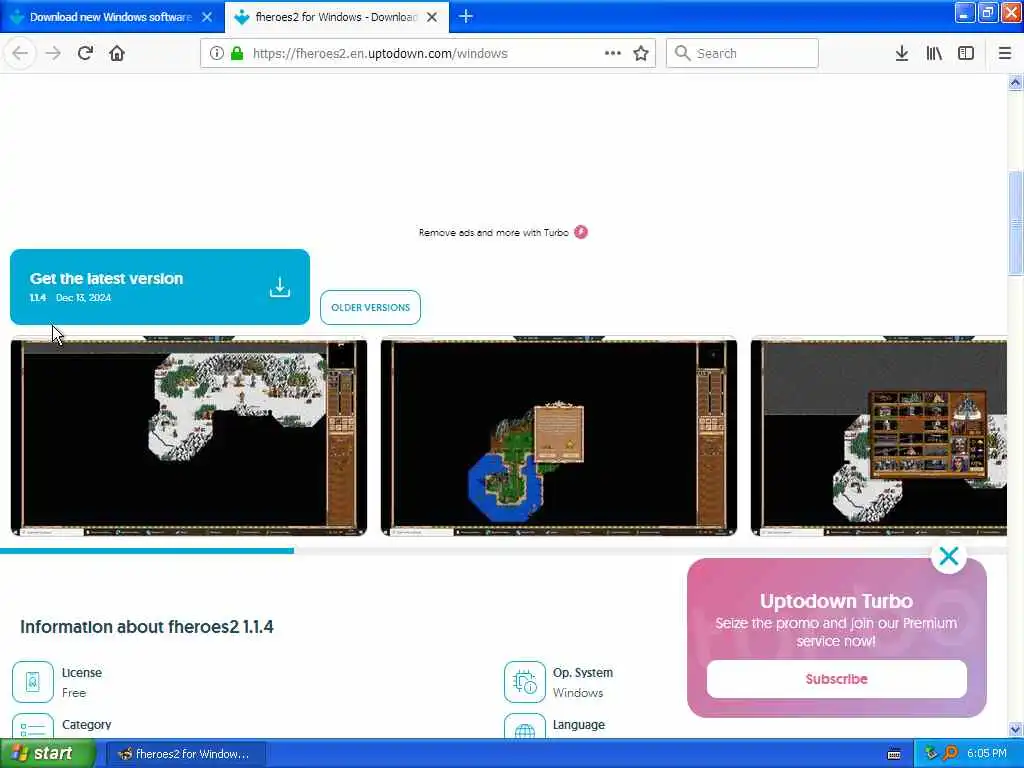Open the snowy map screenshot thumbnail

point(189,436)
